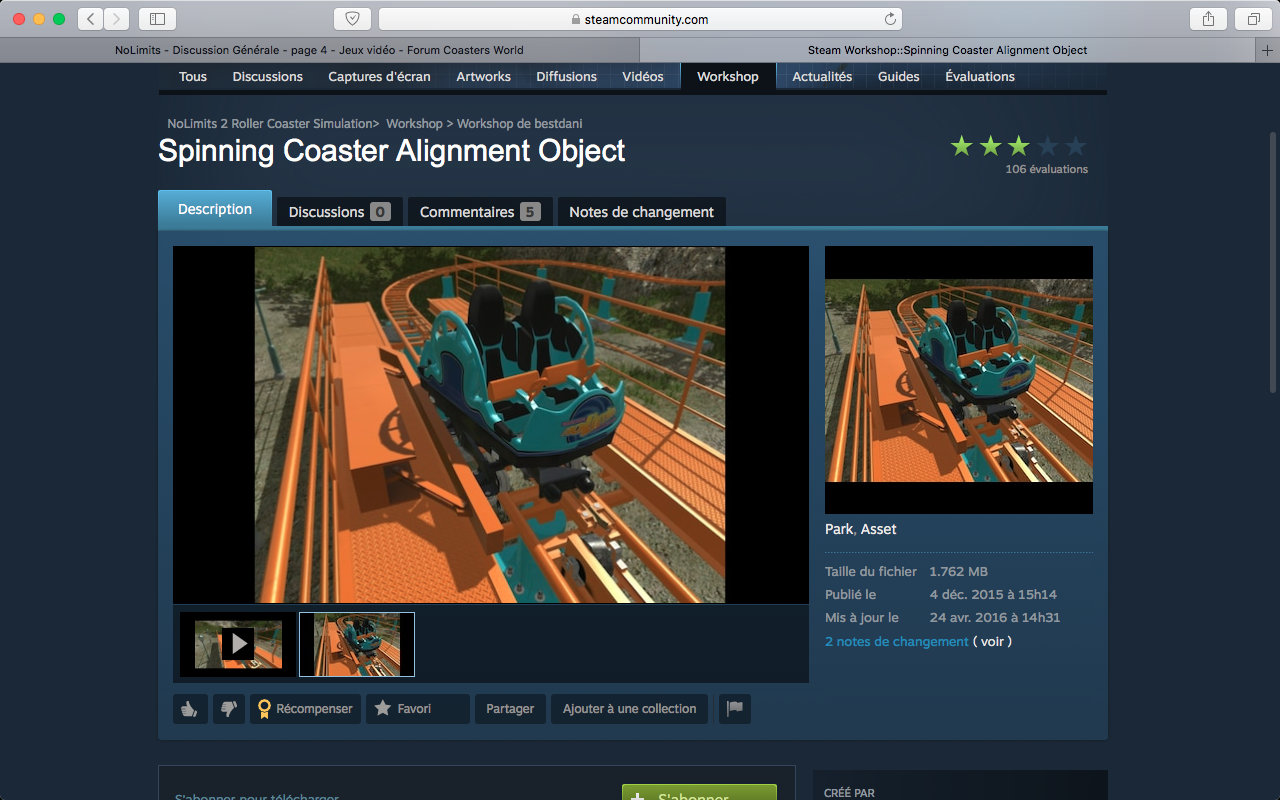Select the Workshop nav item
1280x800 pixels.
click(x=728, y=77)
